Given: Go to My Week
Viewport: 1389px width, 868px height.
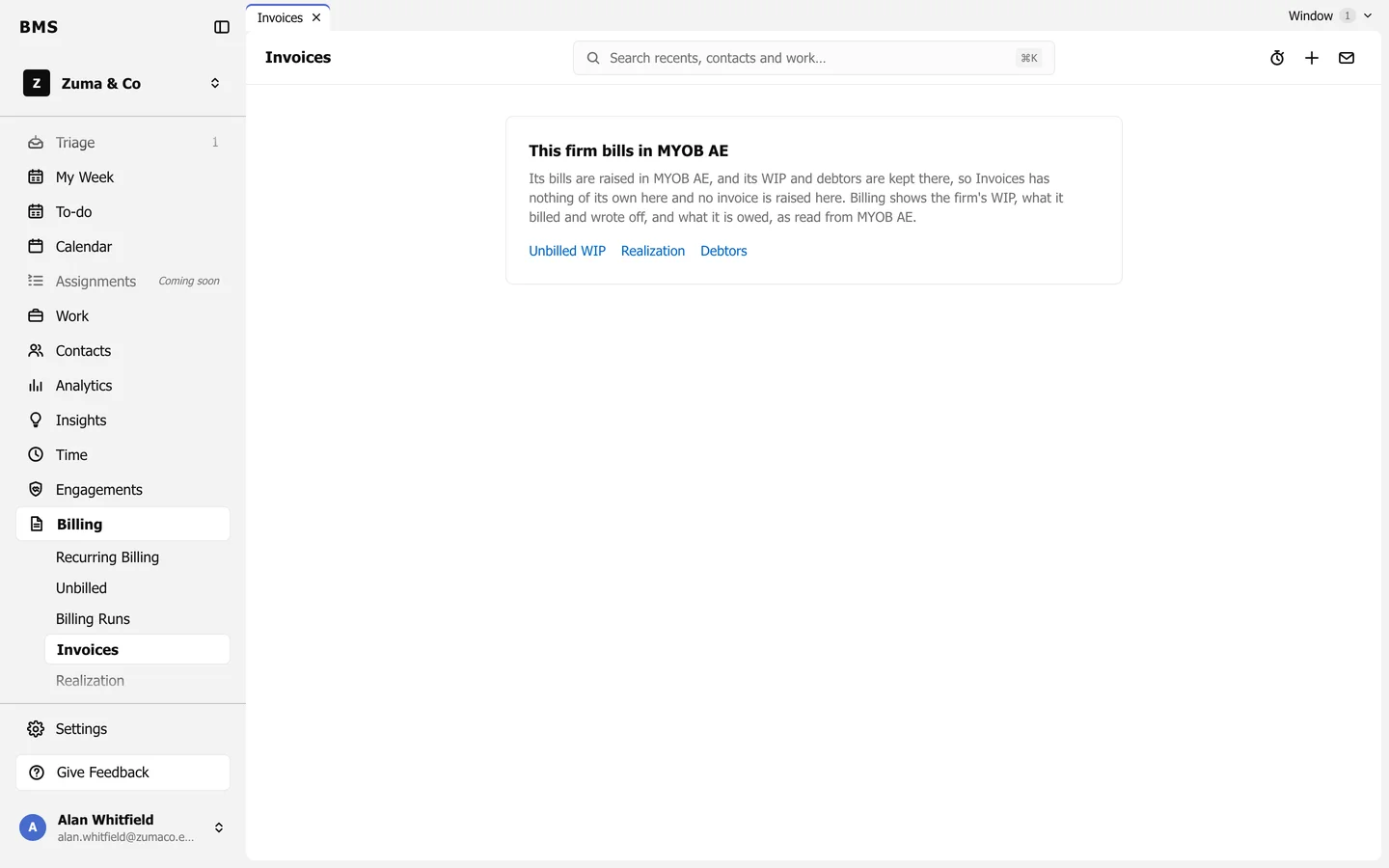Looking at the screenshot, I should [123, 177].
